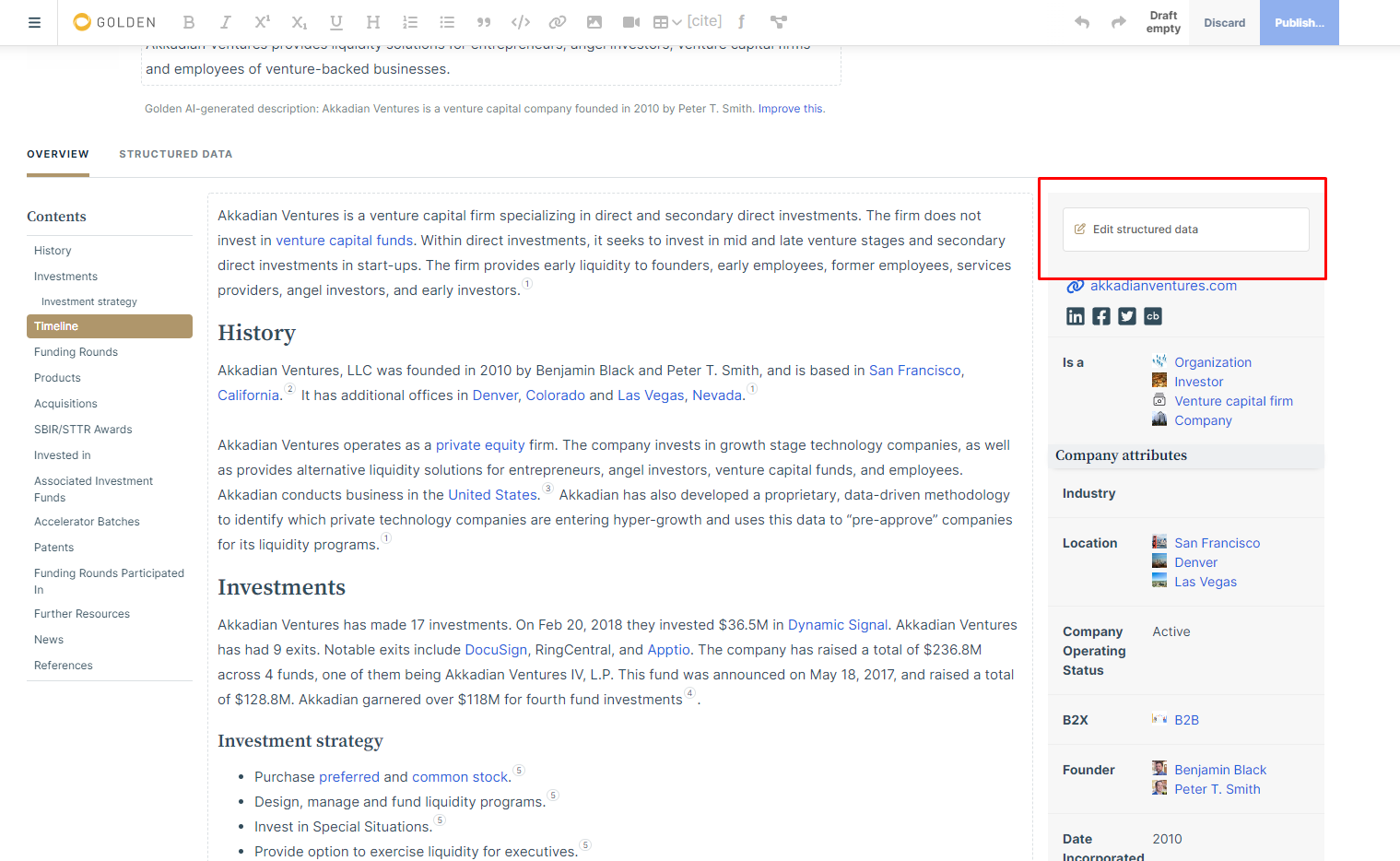Open the Organization entity link
The width and height of the screenshot is (1400, 861).
click(x=1213, y=362)
